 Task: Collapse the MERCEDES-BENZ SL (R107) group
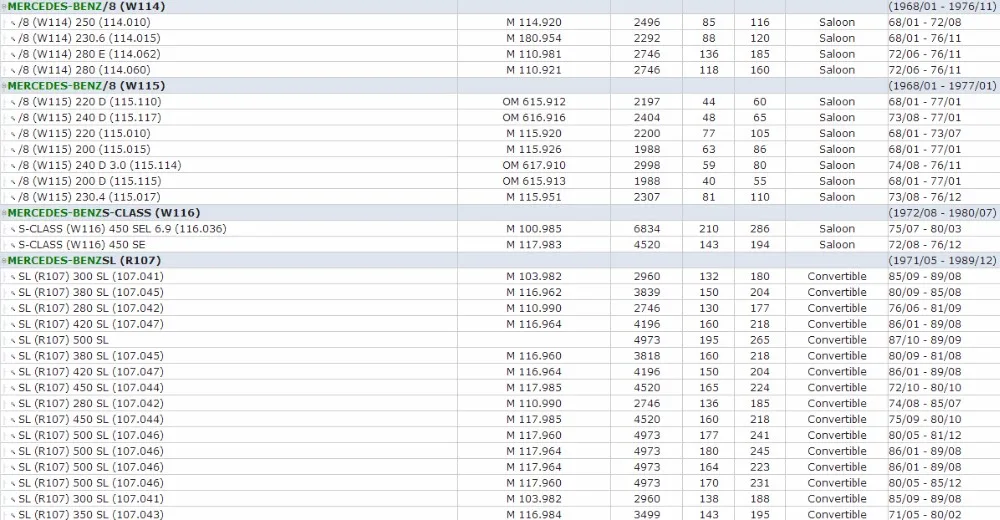[x=4, y=260]
